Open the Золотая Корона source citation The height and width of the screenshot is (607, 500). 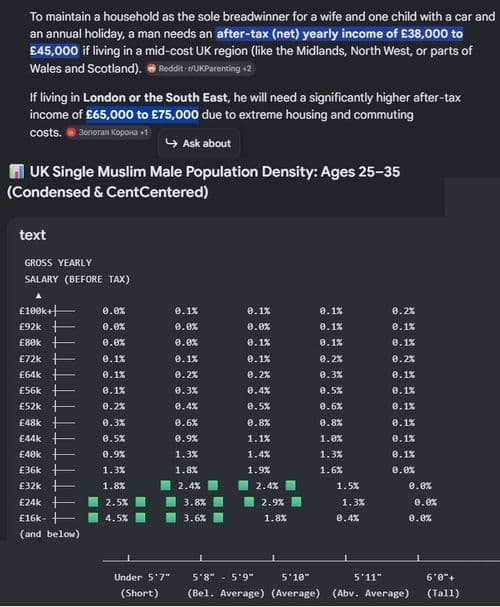coord(108,132)
